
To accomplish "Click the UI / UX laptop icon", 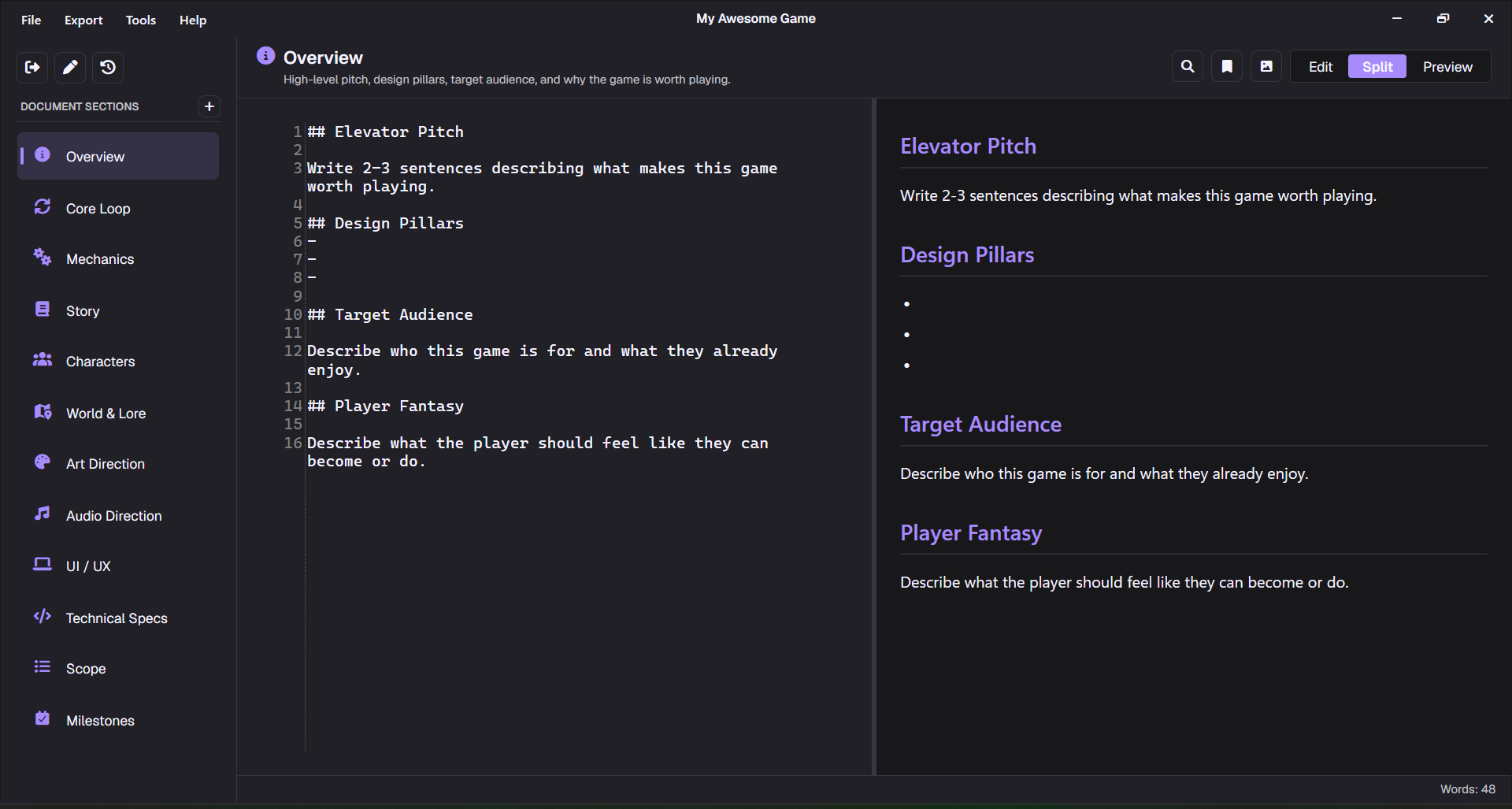I will point(43,565).
